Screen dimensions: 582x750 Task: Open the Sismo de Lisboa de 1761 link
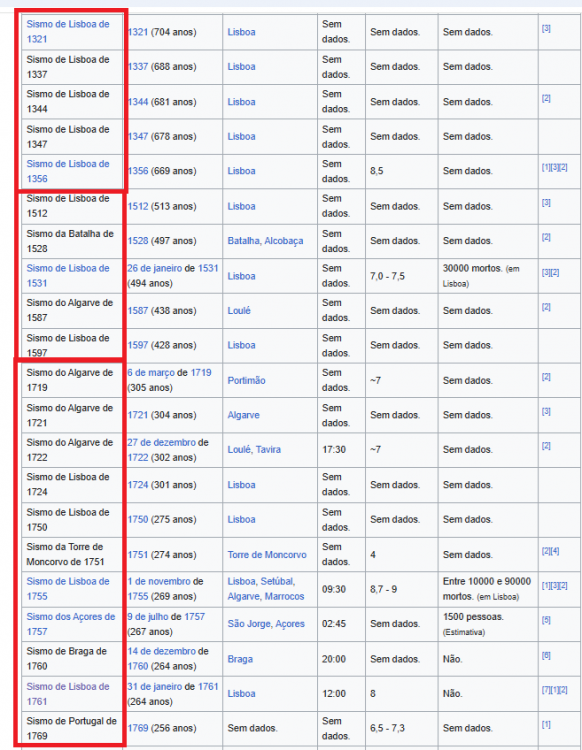tap(67, 694)
